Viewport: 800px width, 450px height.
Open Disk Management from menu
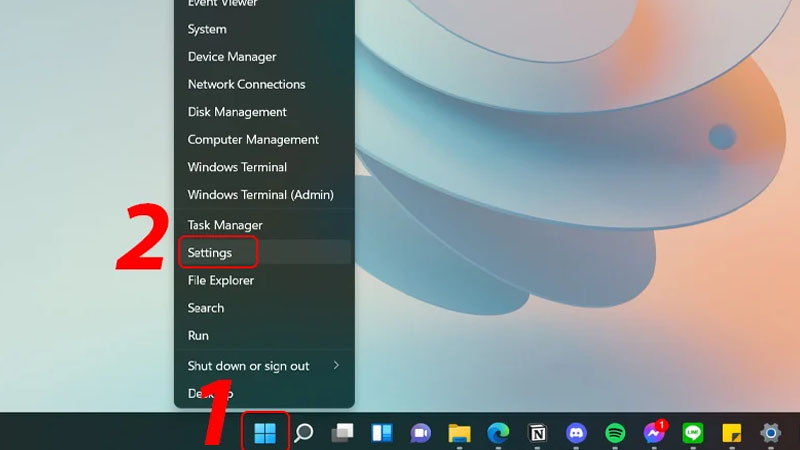pyautogui.click(x=264, y=112)
